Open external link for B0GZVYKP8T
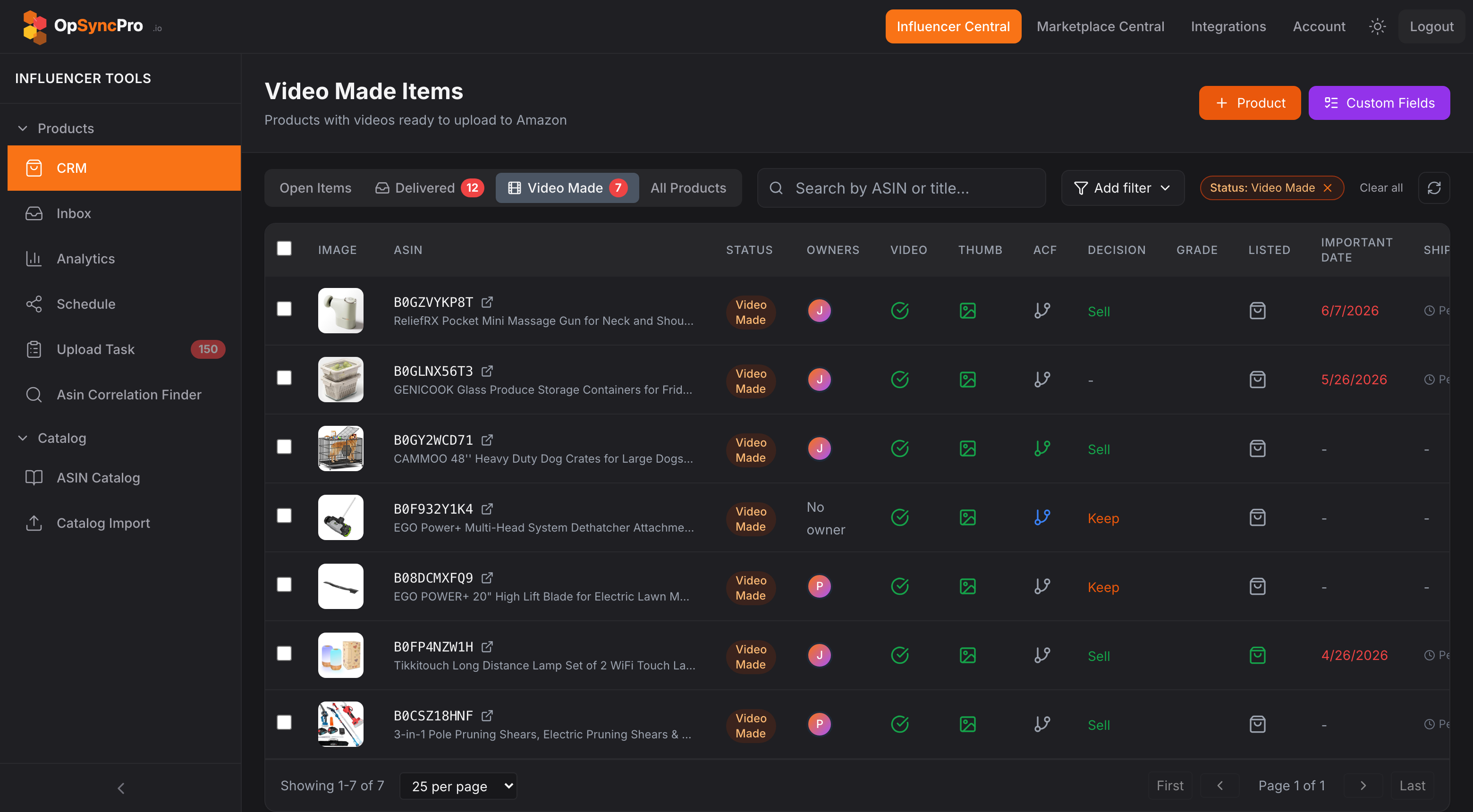 [x=487, y=302]
